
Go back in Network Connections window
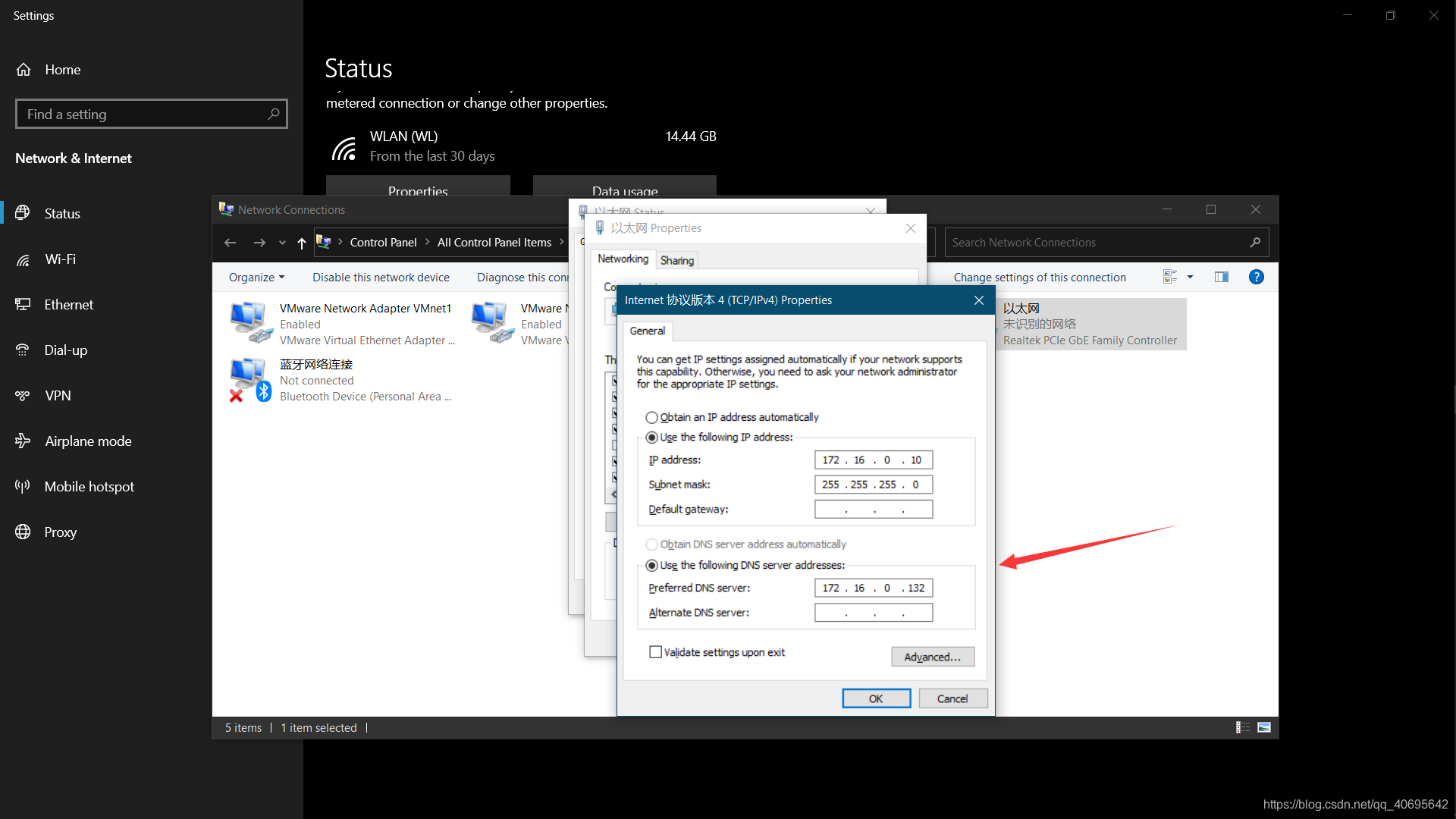pyautogui.click(x=231, y=243)
